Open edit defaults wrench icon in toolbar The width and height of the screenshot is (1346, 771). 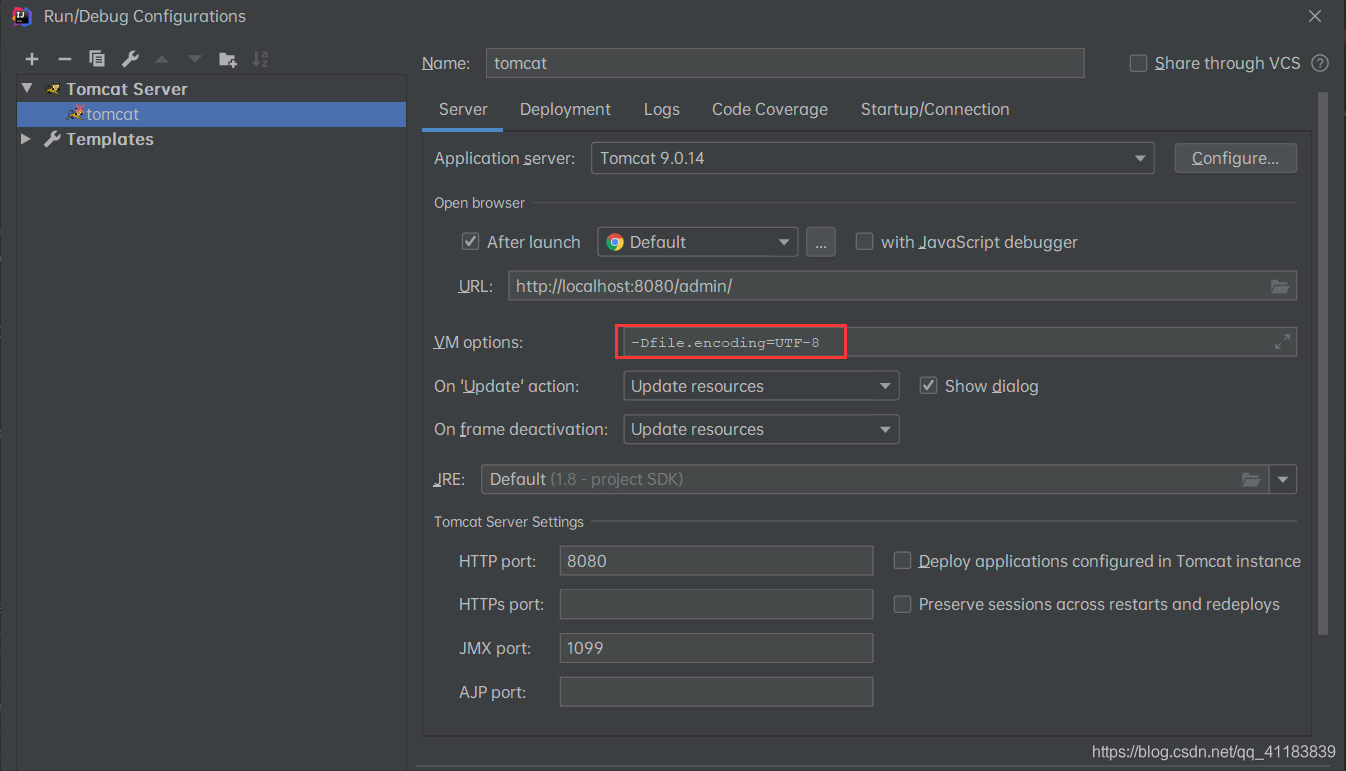pyautogui.click(x=130, y=59)
